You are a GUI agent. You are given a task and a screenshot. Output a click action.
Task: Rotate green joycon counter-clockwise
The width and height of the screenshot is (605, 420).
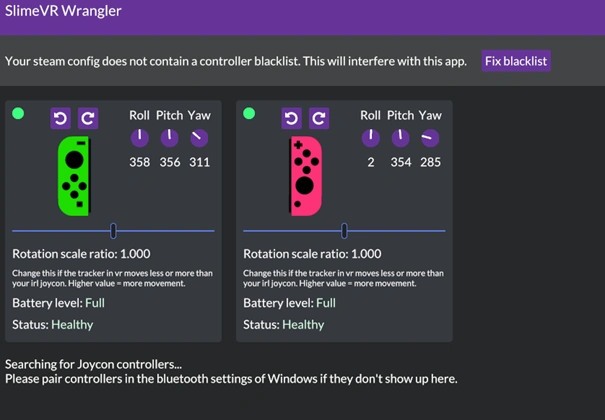(60, 119)
